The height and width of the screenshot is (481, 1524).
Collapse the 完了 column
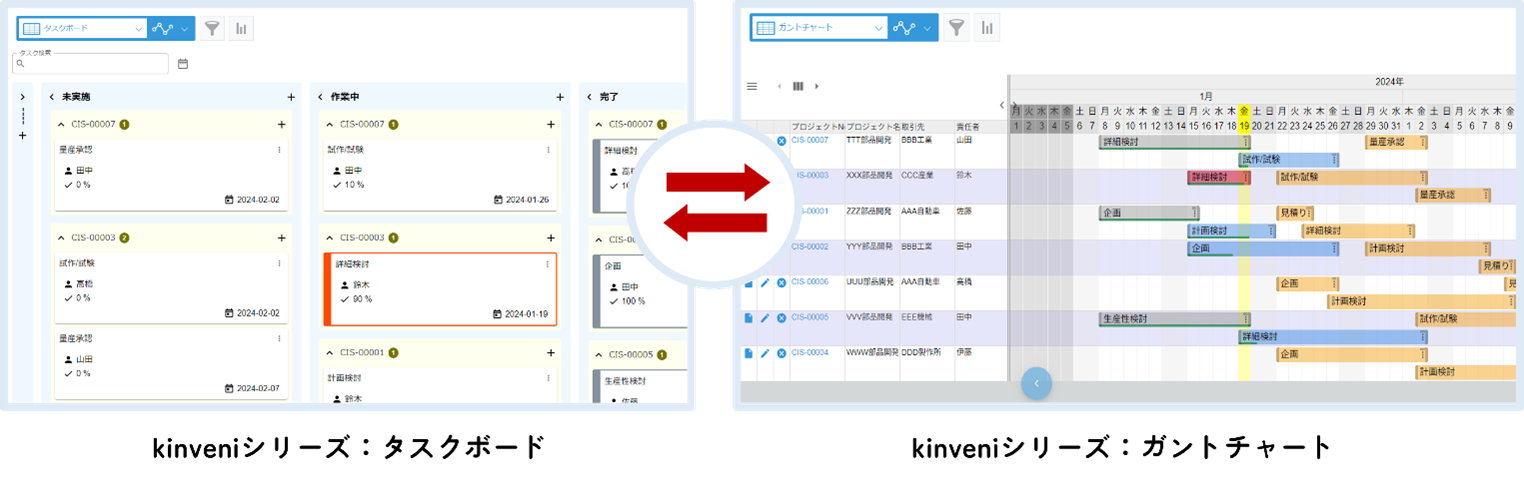(590, 97)
